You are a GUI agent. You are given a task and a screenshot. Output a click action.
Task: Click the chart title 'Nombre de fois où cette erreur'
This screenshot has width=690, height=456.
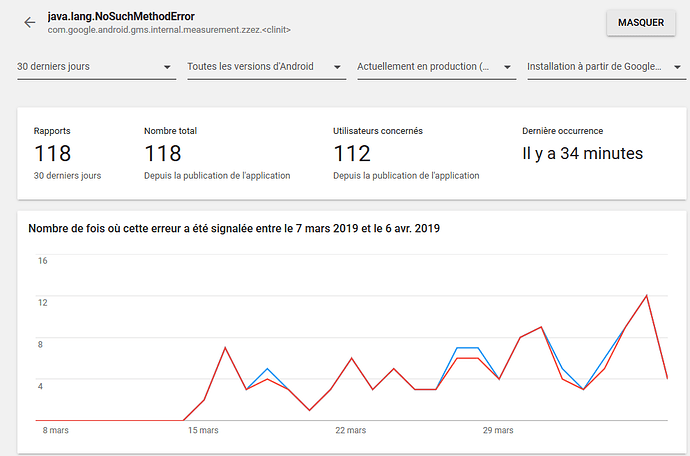pyautogui.click(x=234, y=228)
